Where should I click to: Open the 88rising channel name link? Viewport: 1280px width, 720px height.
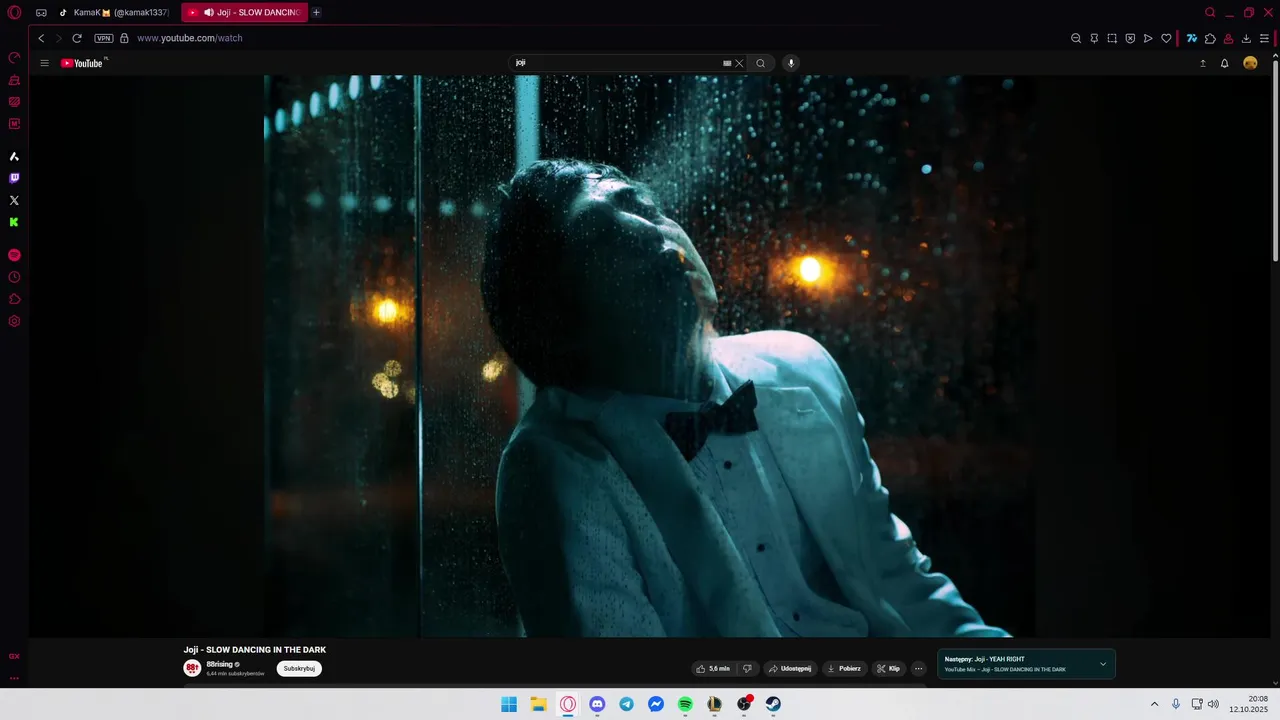[x=219, y=664]
